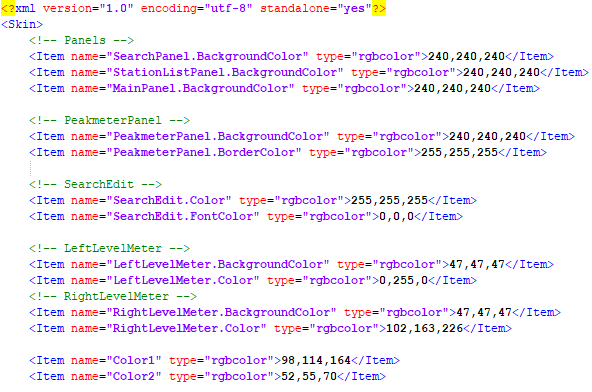592x392 pixels.
Task: Click the 'Panels' comment line
Action: coord(82,40)
